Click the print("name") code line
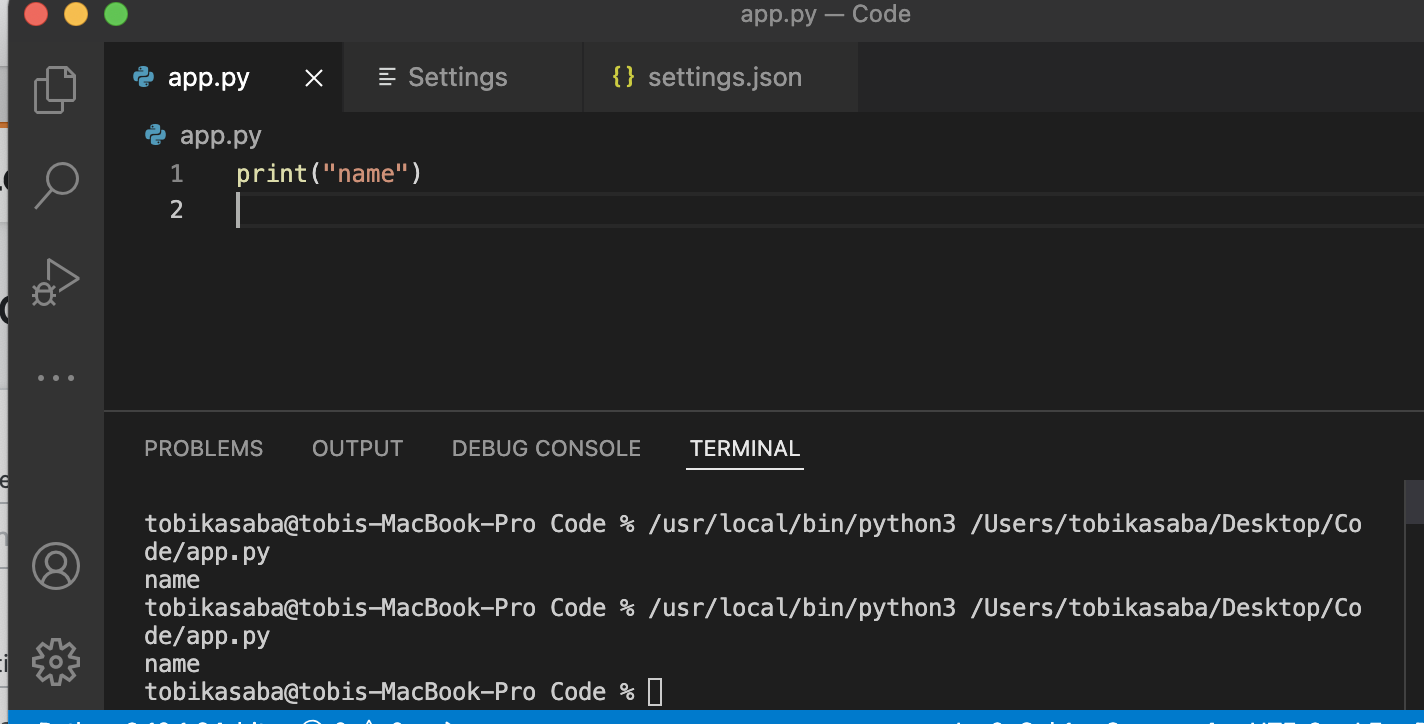1424x724 pixels. click(329, 174)
